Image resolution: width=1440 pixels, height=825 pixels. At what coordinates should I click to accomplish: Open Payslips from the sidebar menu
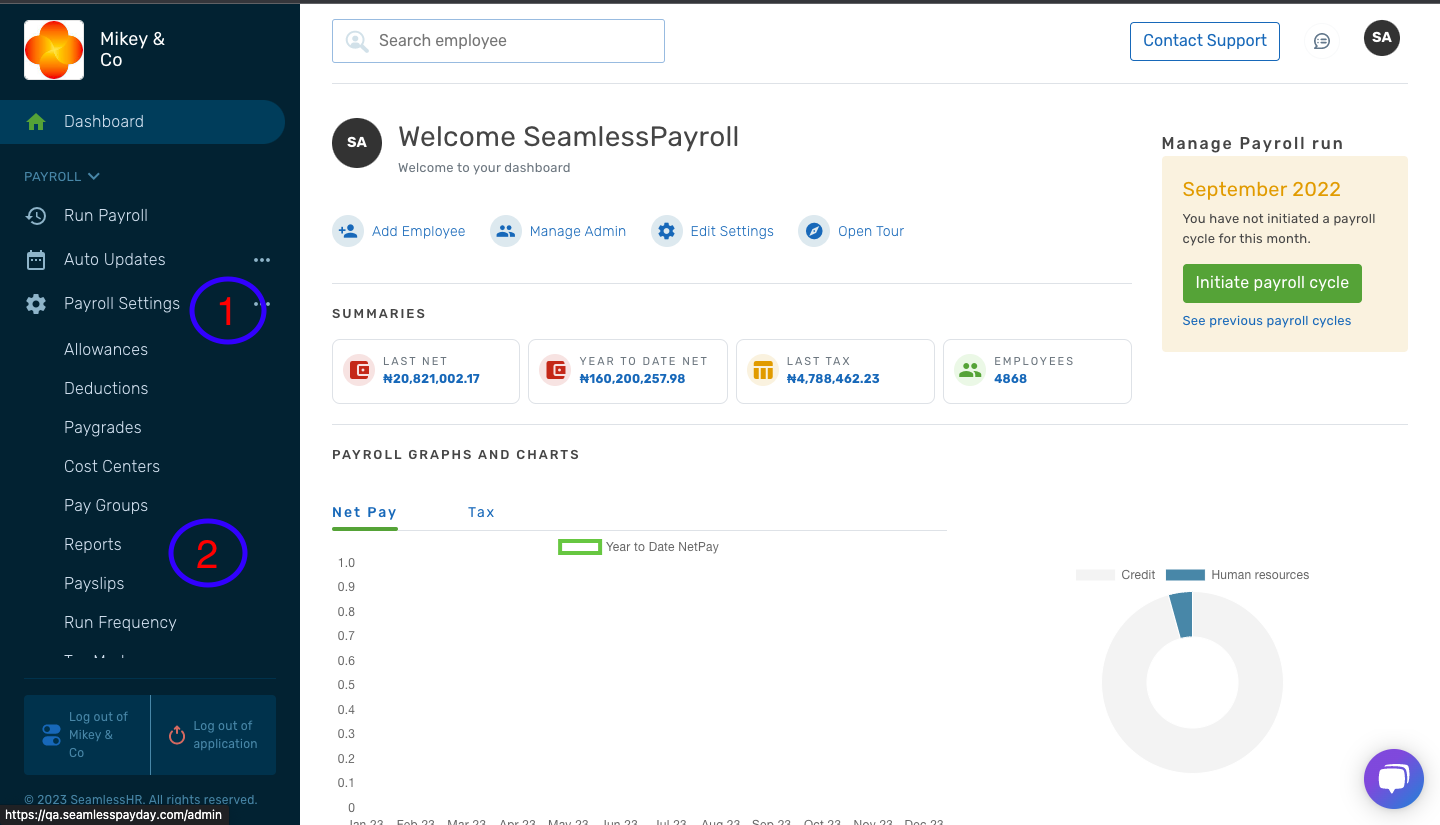(93, 583)
